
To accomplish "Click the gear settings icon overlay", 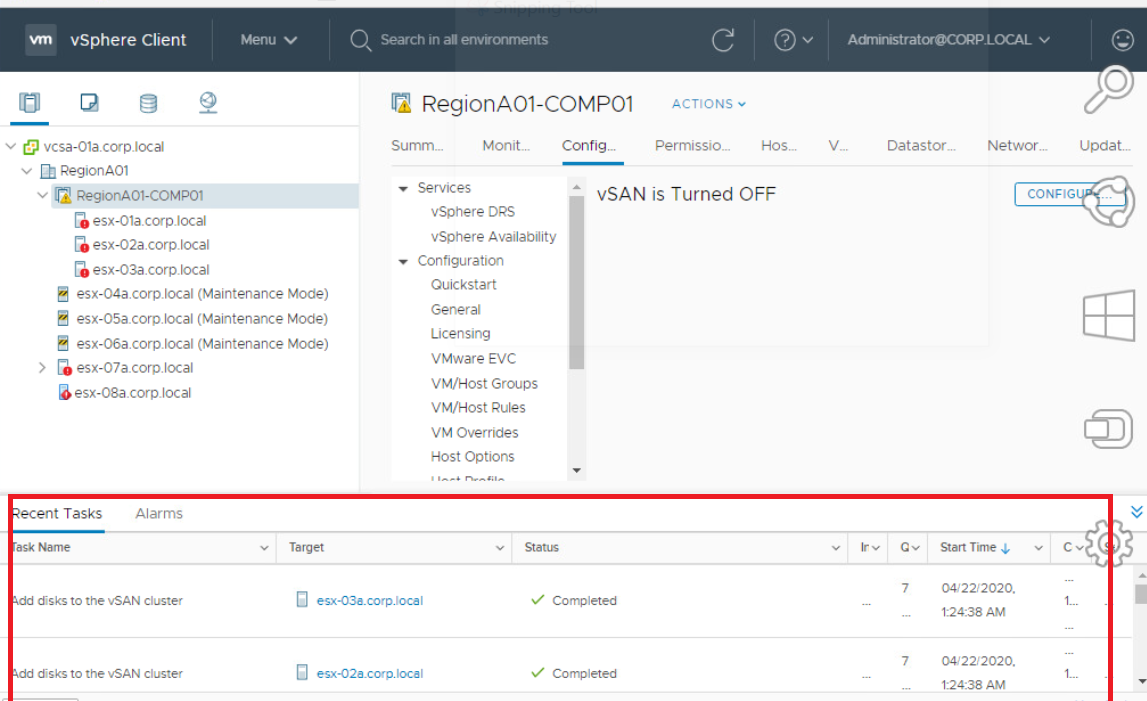I will point(1109,543).
